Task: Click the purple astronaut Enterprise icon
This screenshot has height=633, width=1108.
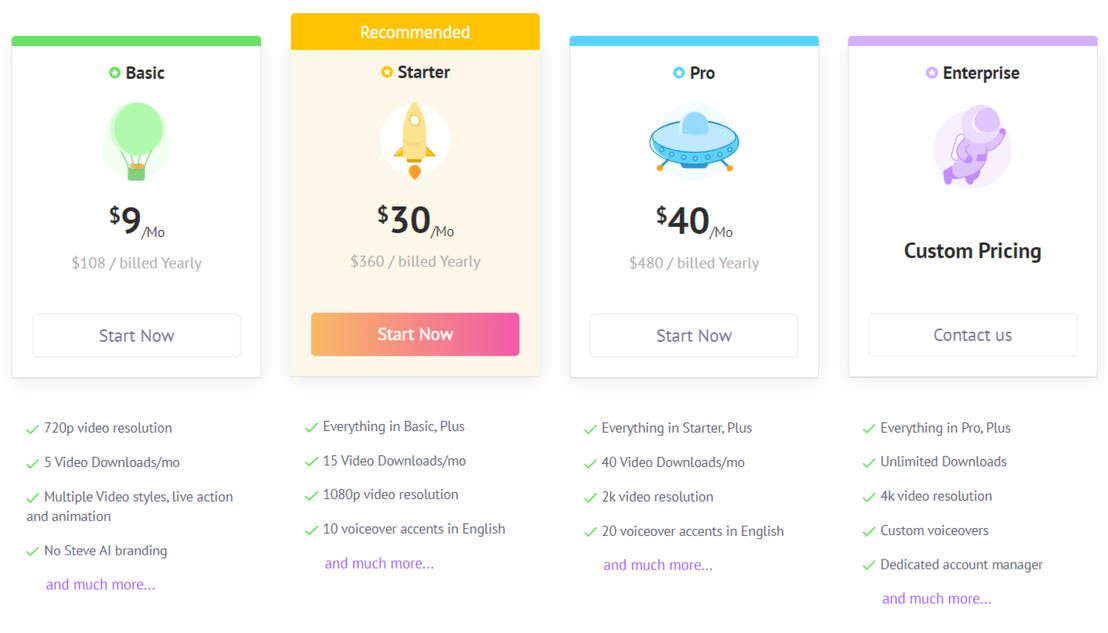Action: (972, 146)
